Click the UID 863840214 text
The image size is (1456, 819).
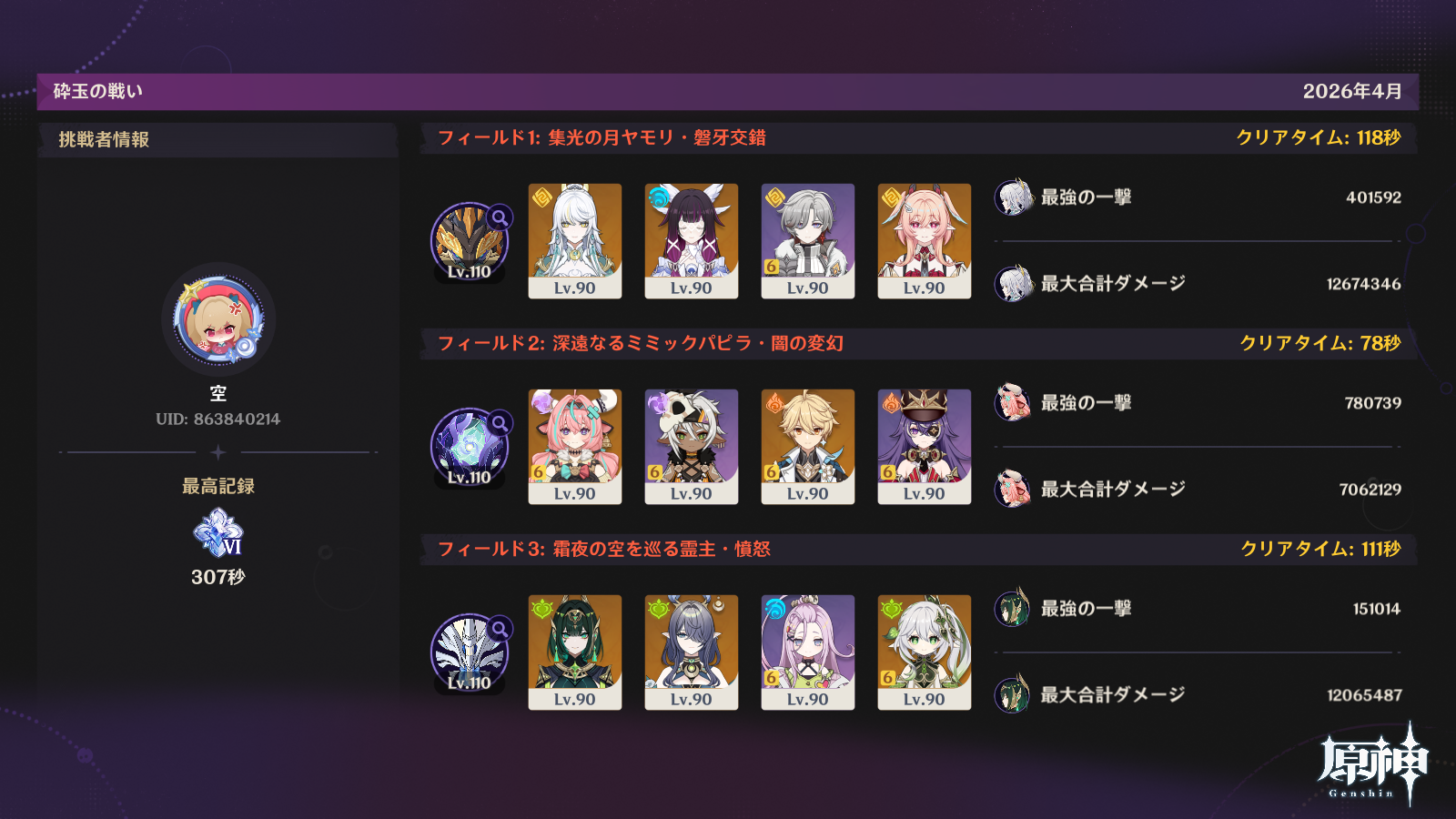[x=218, y=420]
